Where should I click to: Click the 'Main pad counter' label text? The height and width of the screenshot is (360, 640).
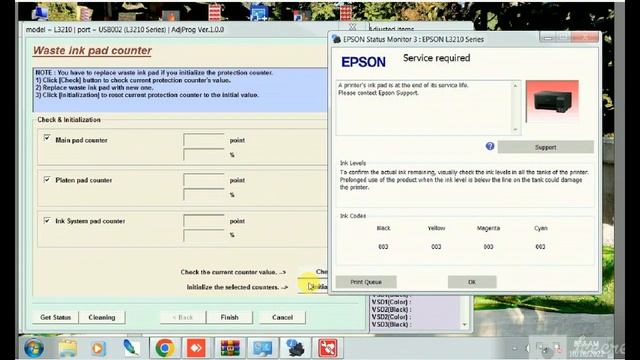point(81,140)
